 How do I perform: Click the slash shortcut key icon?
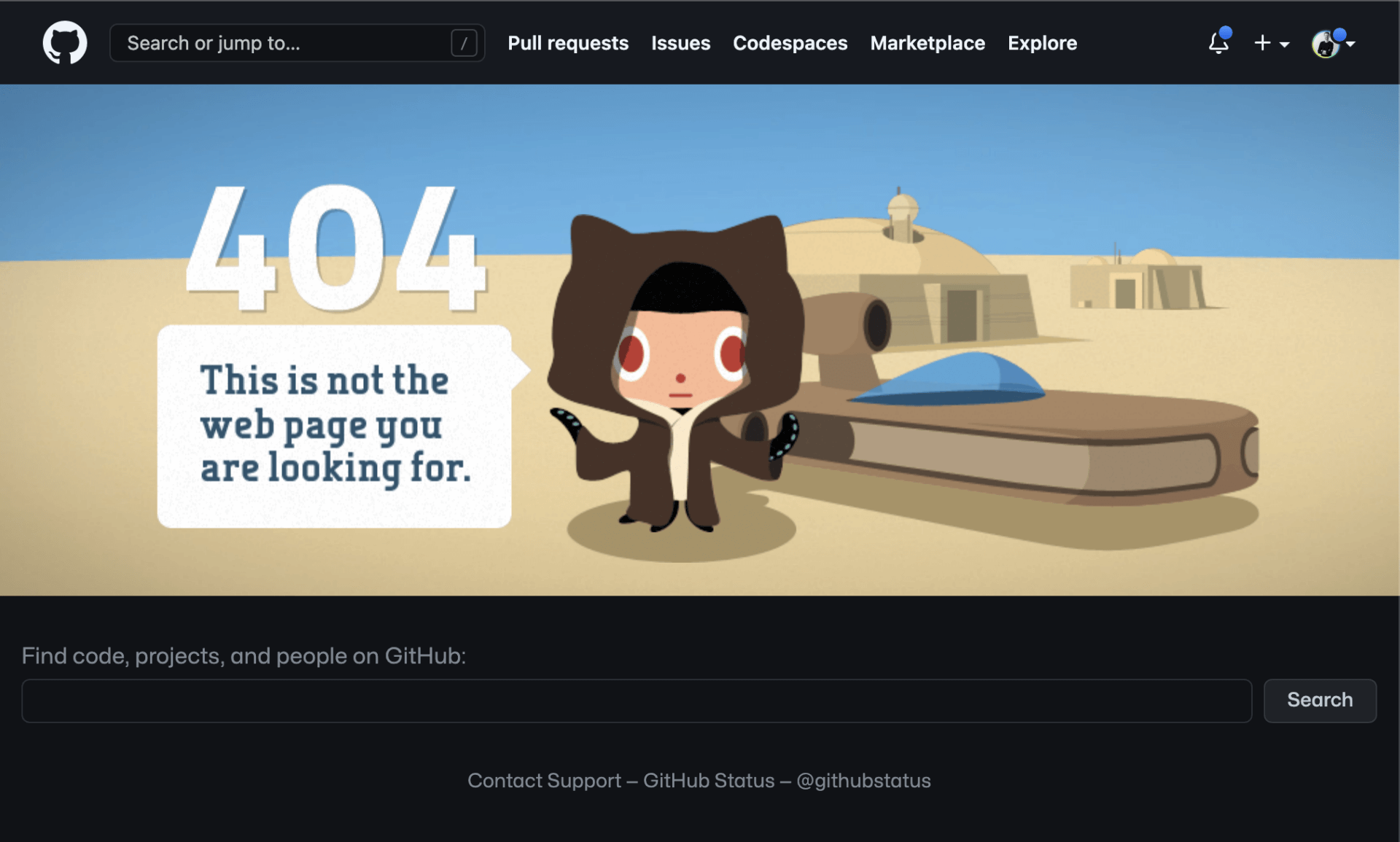coord(464,43)
